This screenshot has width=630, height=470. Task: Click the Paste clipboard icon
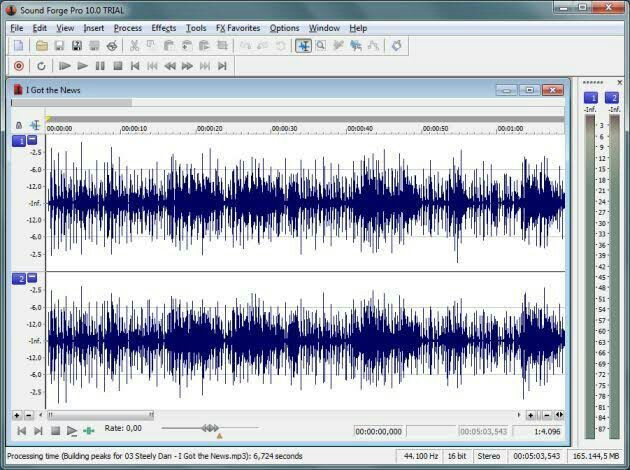click(169, 46)
